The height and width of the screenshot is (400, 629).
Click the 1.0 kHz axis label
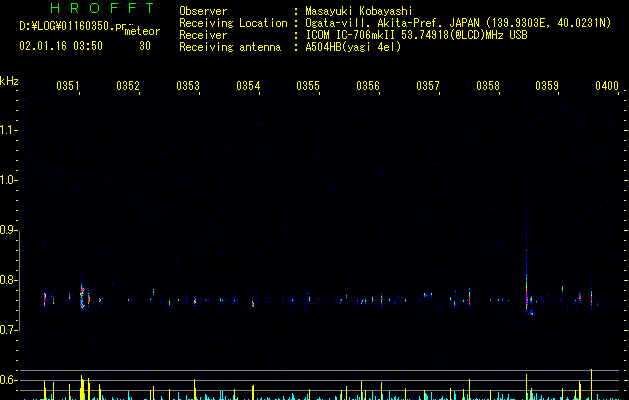click(9, 180)
